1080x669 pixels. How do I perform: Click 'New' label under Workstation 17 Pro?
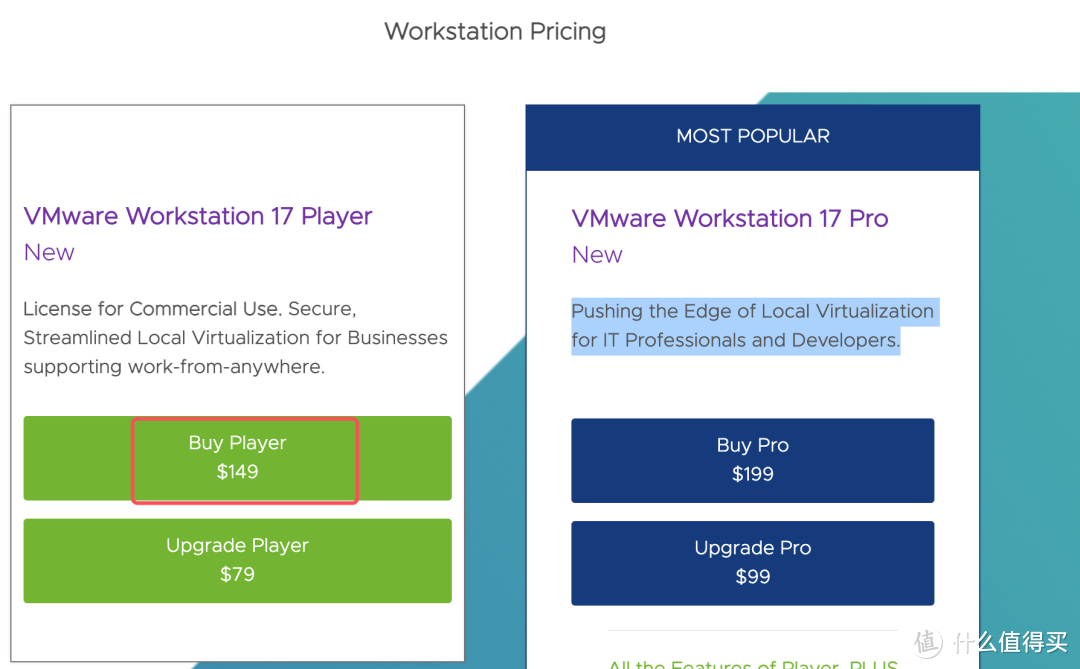coord(597,255)
